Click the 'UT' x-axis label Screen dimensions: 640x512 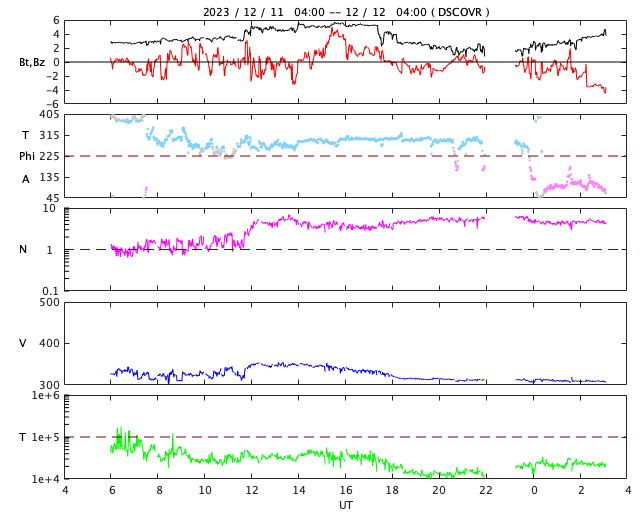click(x=346, y=505)
